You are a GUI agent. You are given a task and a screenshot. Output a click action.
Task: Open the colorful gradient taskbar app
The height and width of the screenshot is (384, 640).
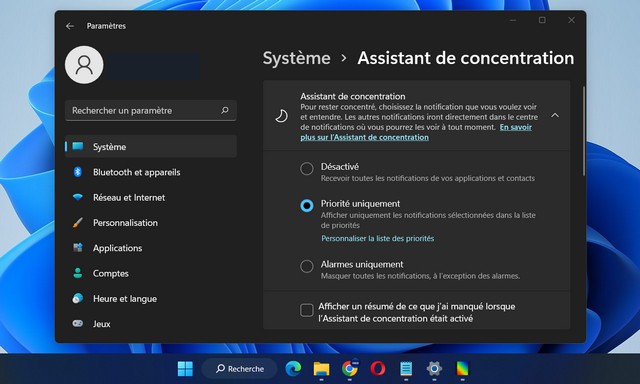point(462,369)
